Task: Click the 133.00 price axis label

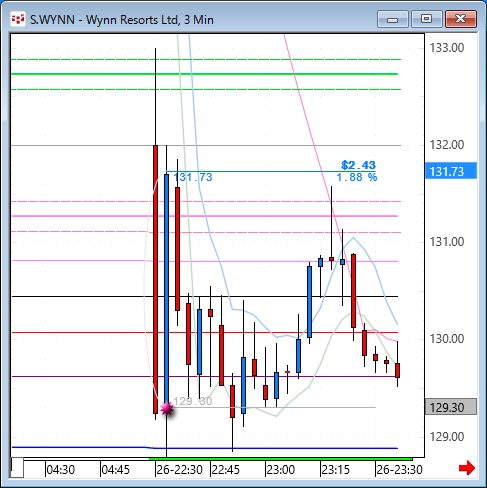Action: coord(447,48)
